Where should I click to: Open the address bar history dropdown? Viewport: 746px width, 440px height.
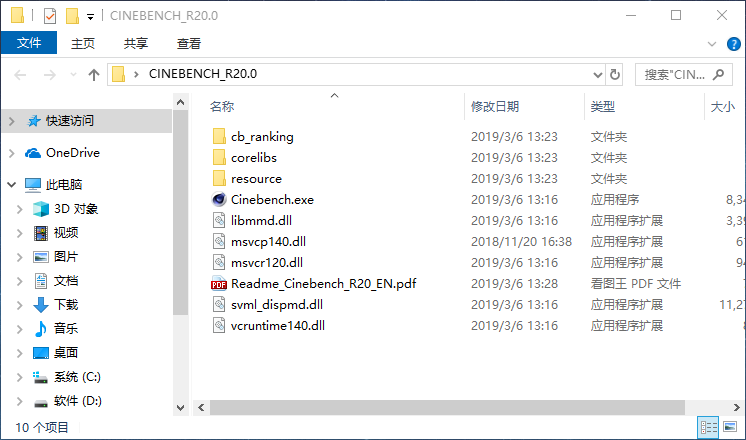click(597, 74)
